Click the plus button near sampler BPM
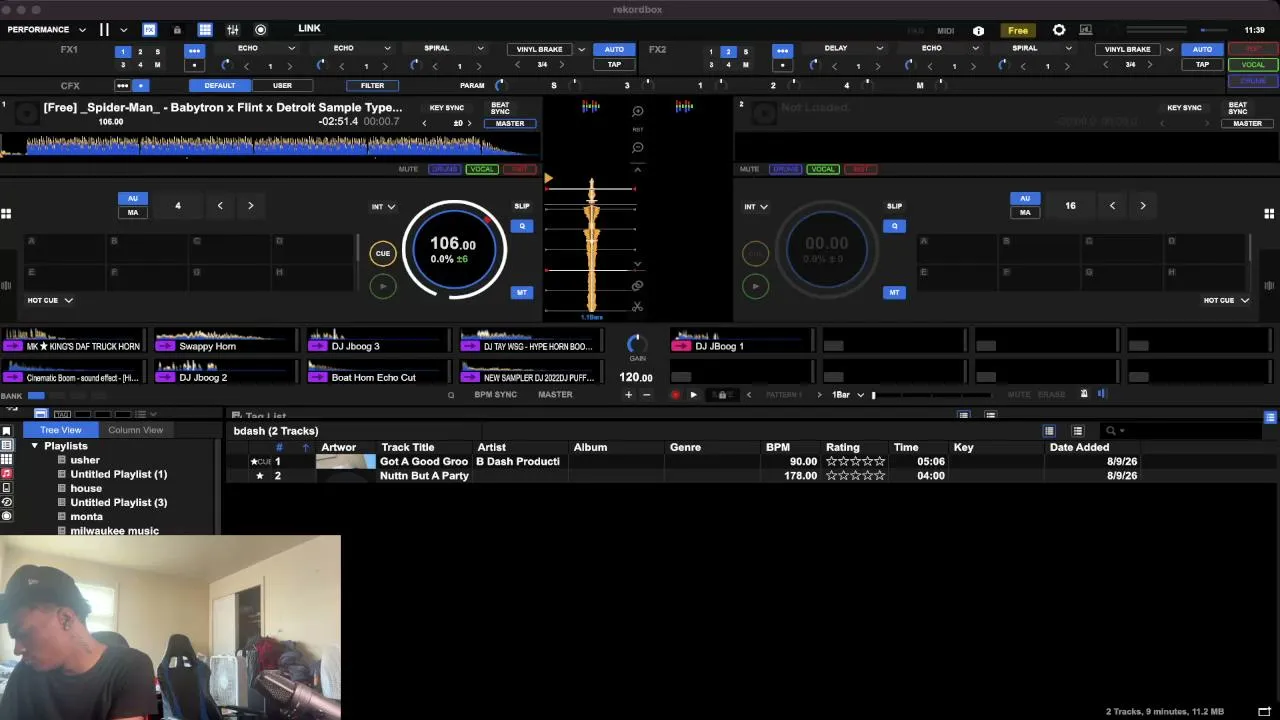 628,395
